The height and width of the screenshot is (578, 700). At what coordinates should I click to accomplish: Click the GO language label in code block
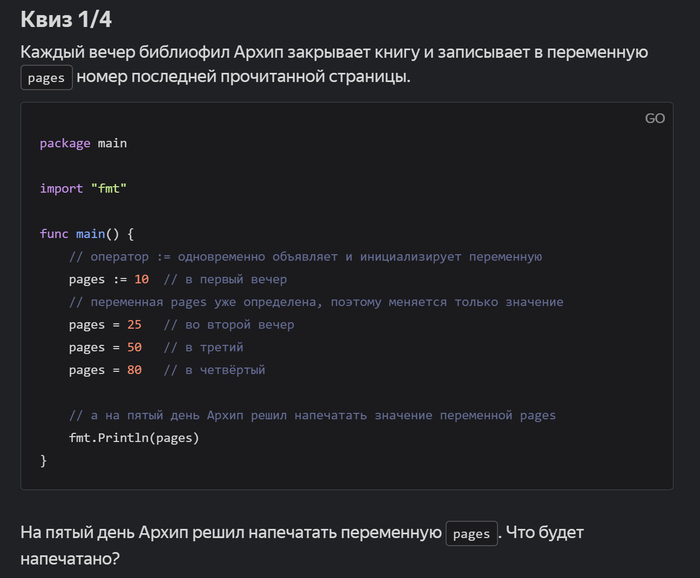pyautogui.click(x=654, y=118)
